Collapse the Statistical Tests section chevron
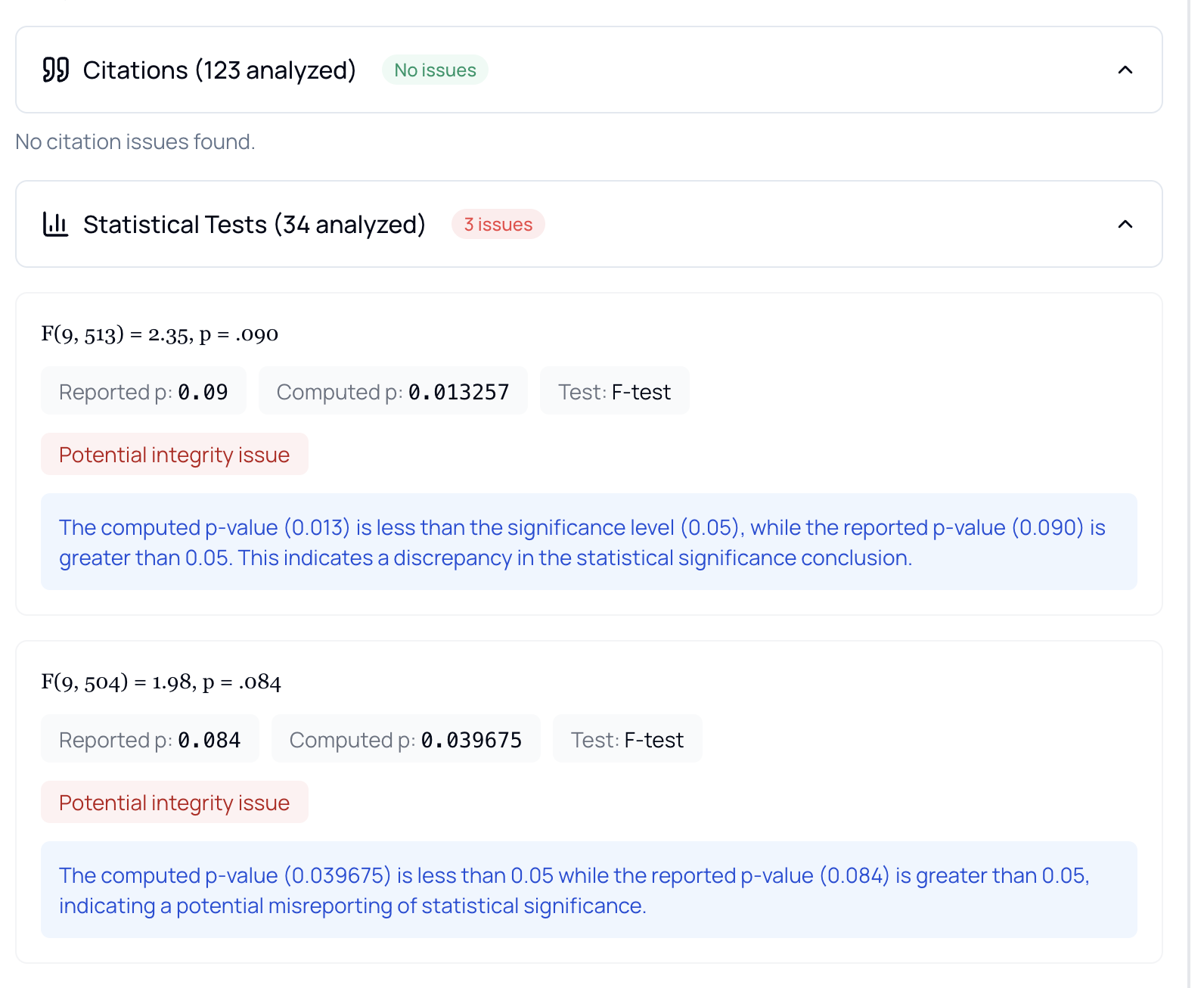The width and height of the screenshot is (1204, 988). (1125, 225)
